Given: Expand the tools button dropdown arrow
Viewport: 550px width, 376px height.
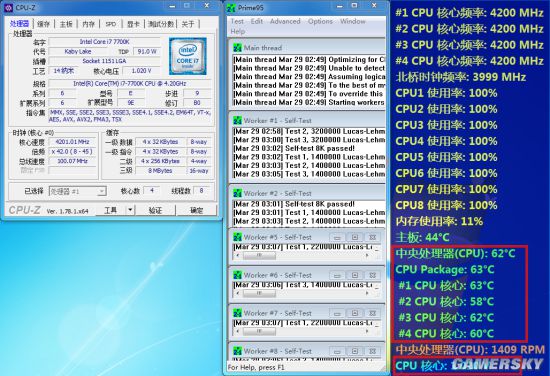Looking at the screenshot, I should point(130,210).
